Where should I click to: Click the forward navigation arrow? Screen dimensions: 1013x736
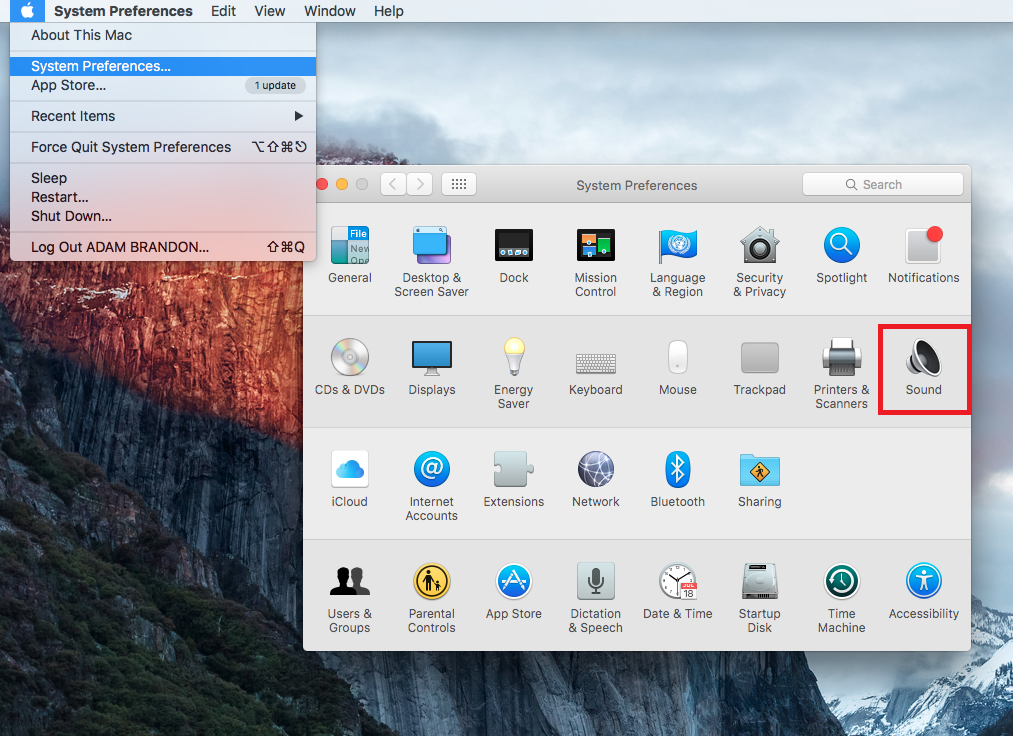pos(420,184)
